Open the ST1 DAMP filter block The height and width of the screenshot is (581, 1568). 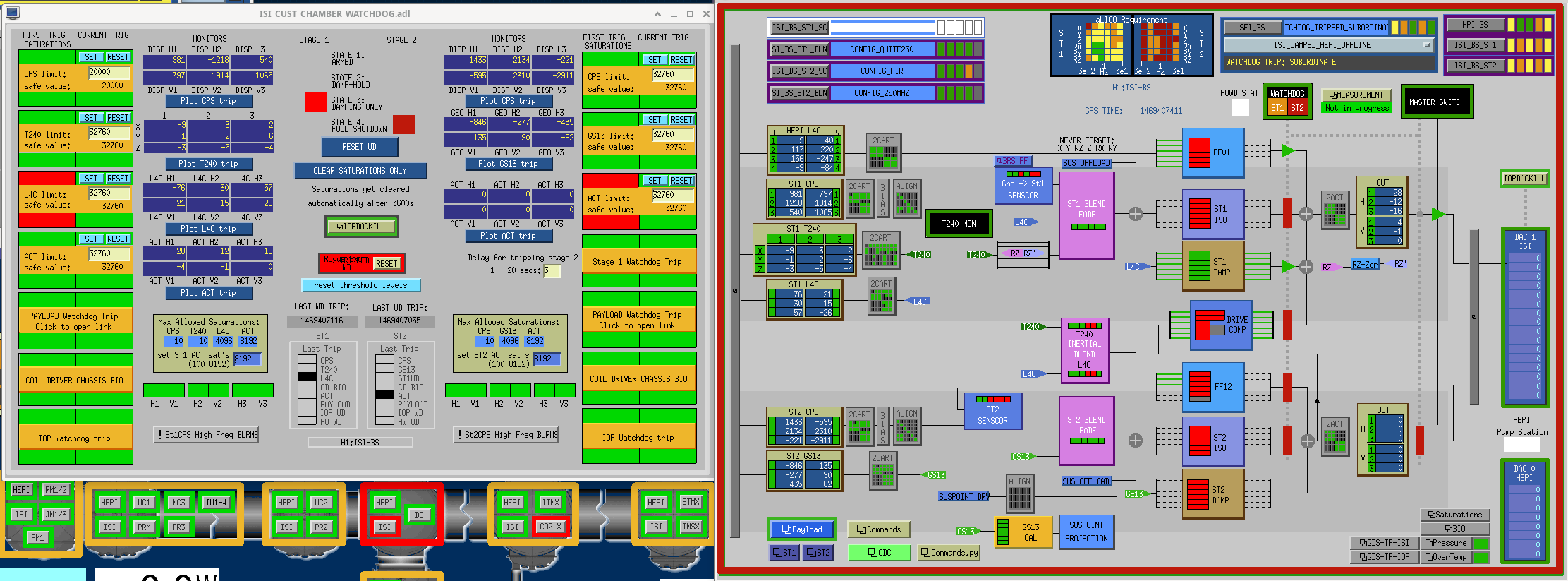click(x=1213, y=266)
